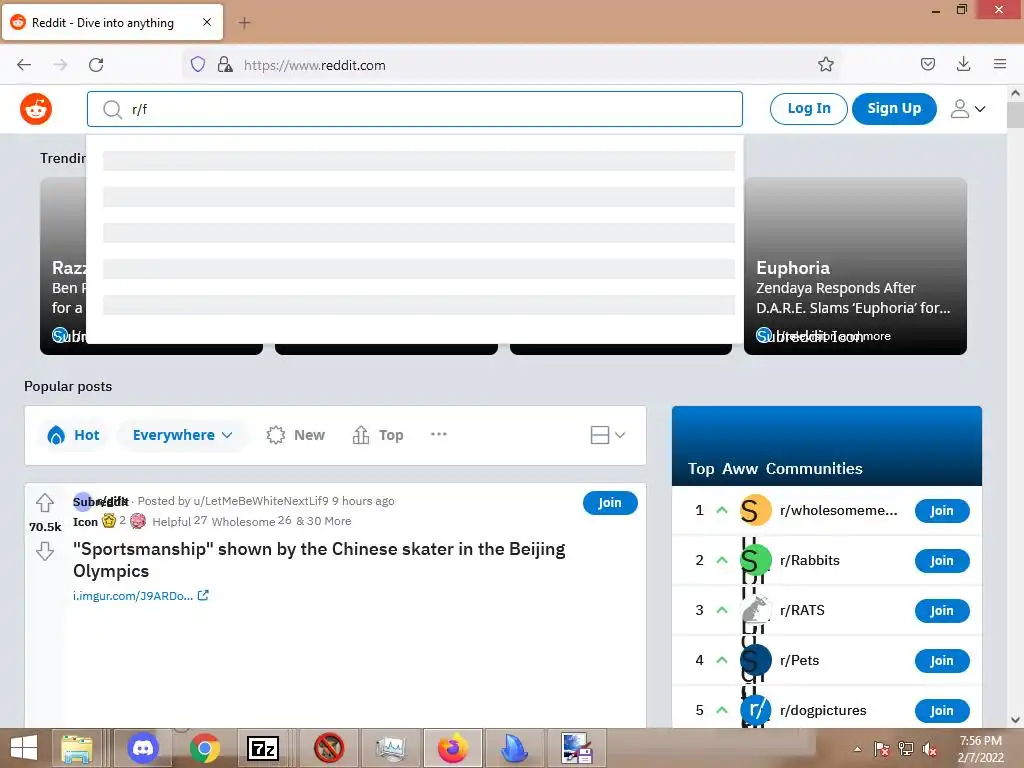Bookmark this page with the star icon

click(825, 64)
